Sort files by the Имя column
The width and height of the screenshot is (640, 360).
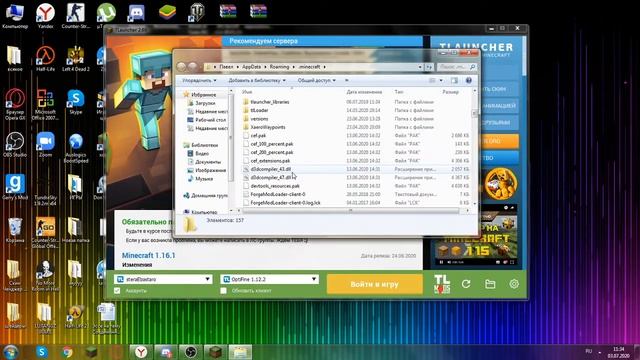point(247,92)
